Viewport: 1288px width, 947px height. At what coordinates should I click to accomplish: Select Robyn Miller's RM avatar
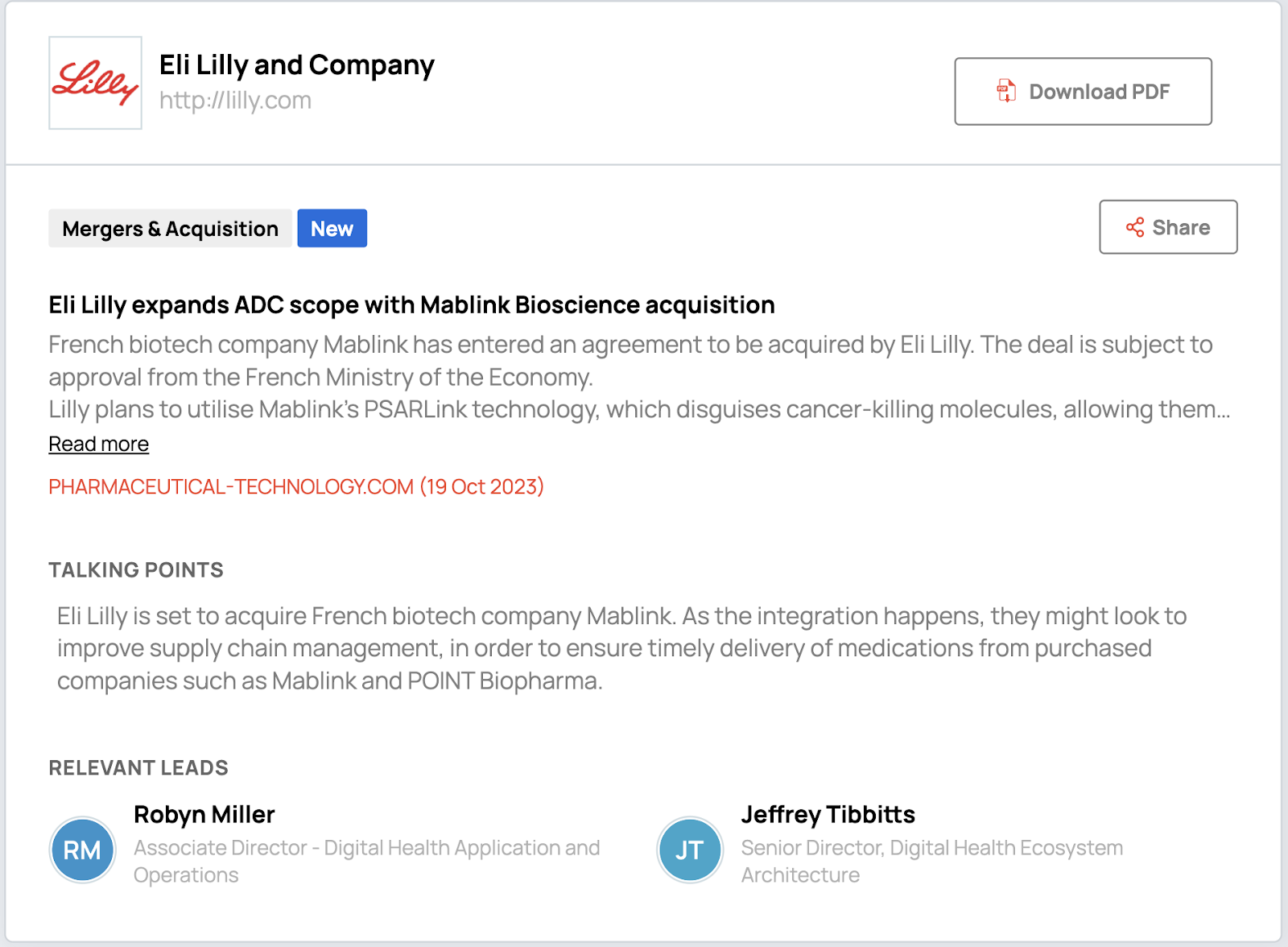pyautogui.click(x=81, y=850)
